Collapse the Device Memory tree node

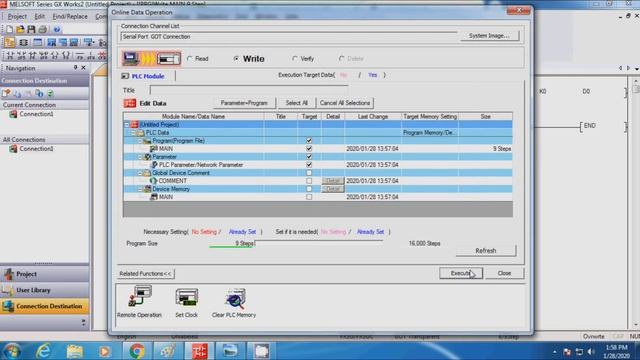(x=140, y=189)
